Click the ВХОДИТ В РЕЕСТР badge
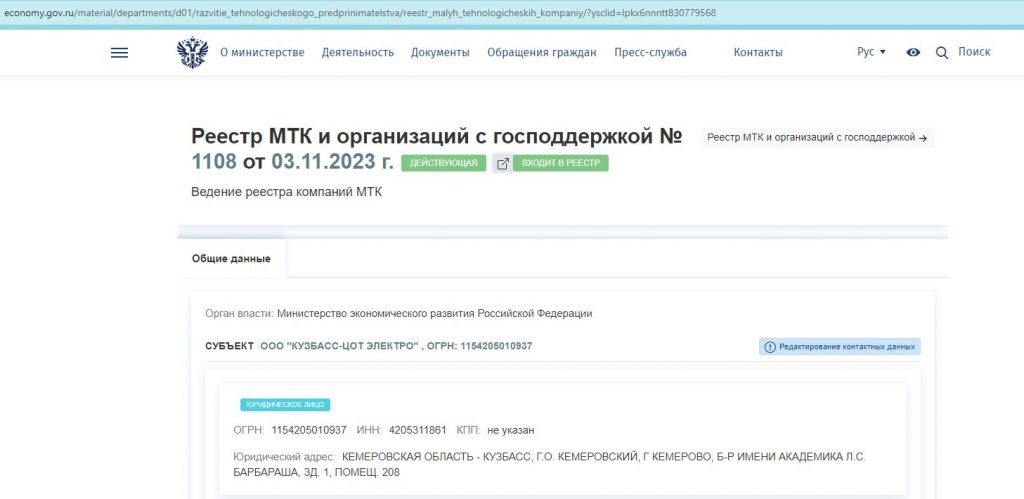1024x499 pixels. [560, 163]
